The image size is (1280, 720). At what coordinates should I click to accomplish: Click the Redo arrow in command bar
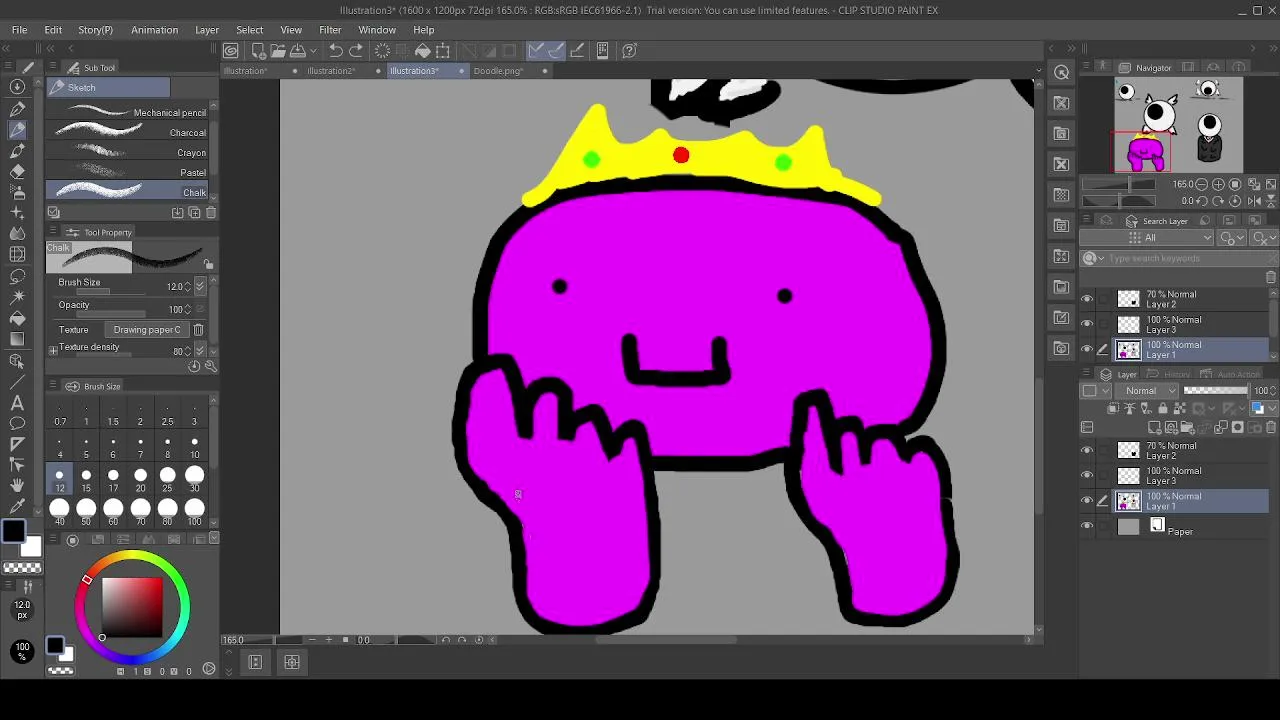point(356,50)
